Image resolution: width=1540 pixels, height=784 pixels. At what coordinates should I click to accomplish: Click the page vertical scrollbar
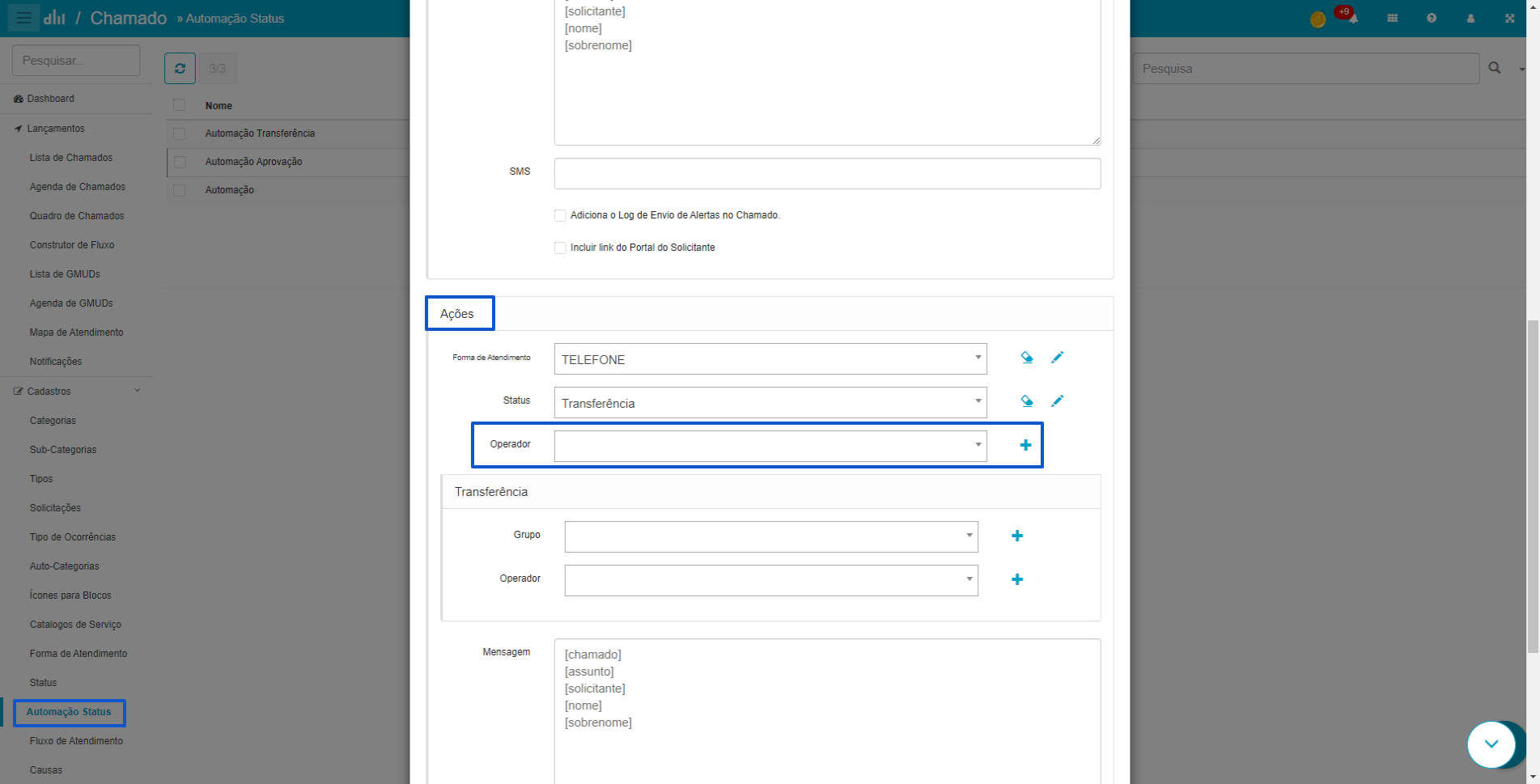point(1533,485)
